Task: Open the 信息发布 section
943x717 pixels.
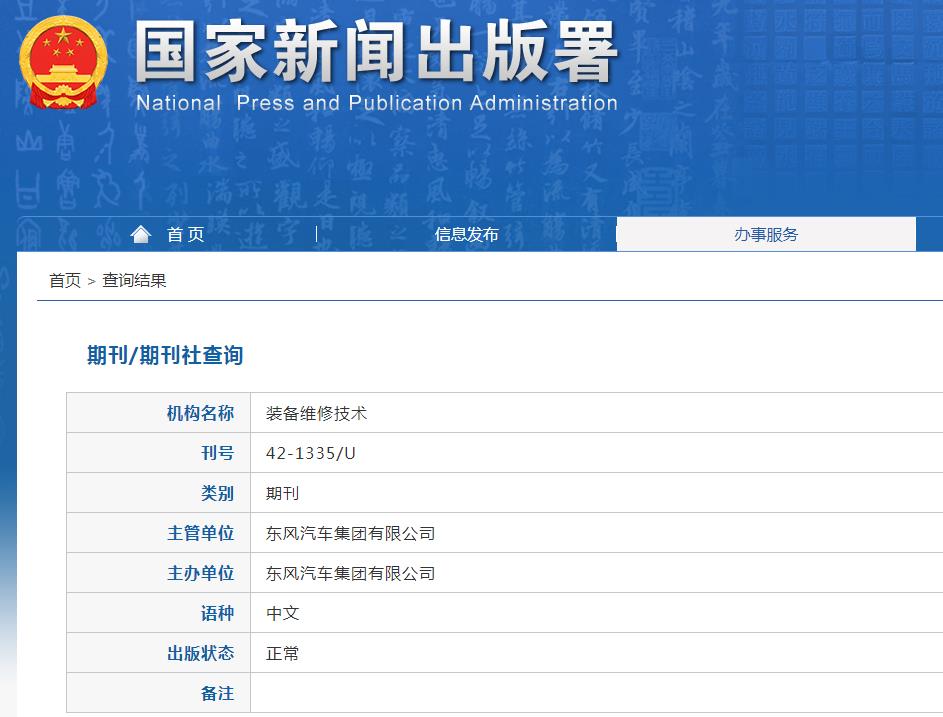Action: (464, 234)
